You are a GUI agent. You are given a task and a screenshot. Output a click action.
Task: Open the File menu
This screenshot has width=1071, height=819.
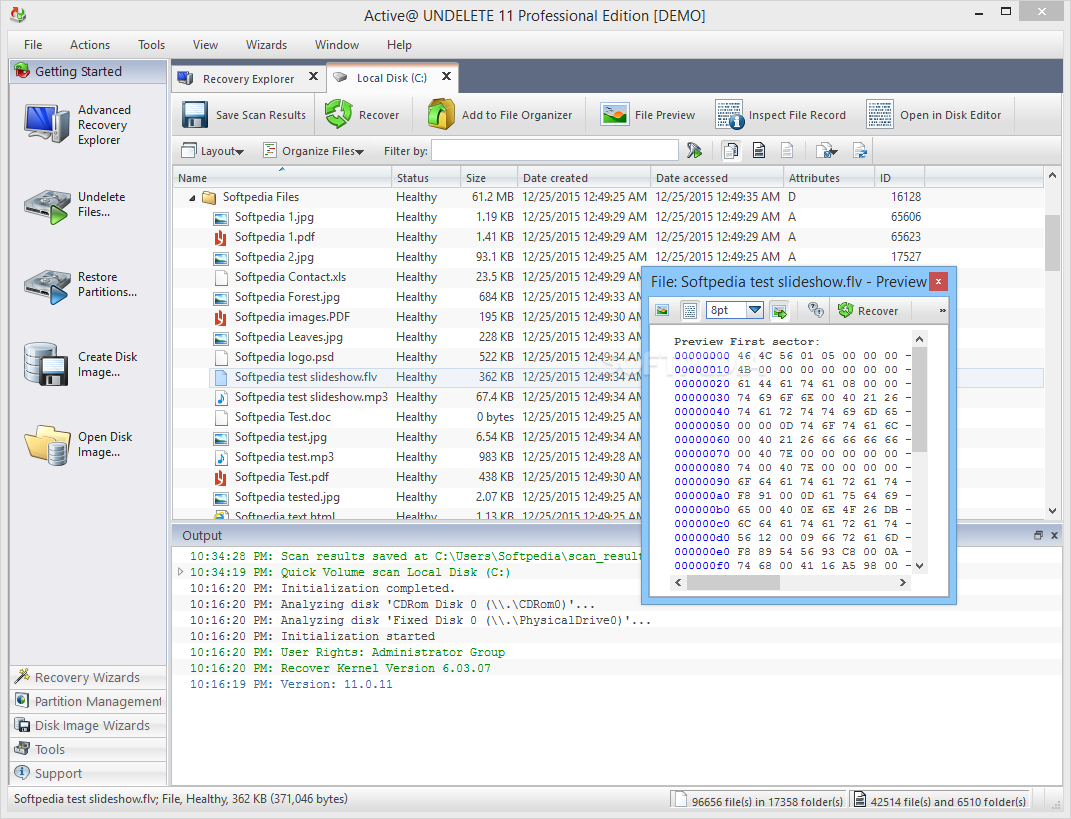tap(33, 45)
